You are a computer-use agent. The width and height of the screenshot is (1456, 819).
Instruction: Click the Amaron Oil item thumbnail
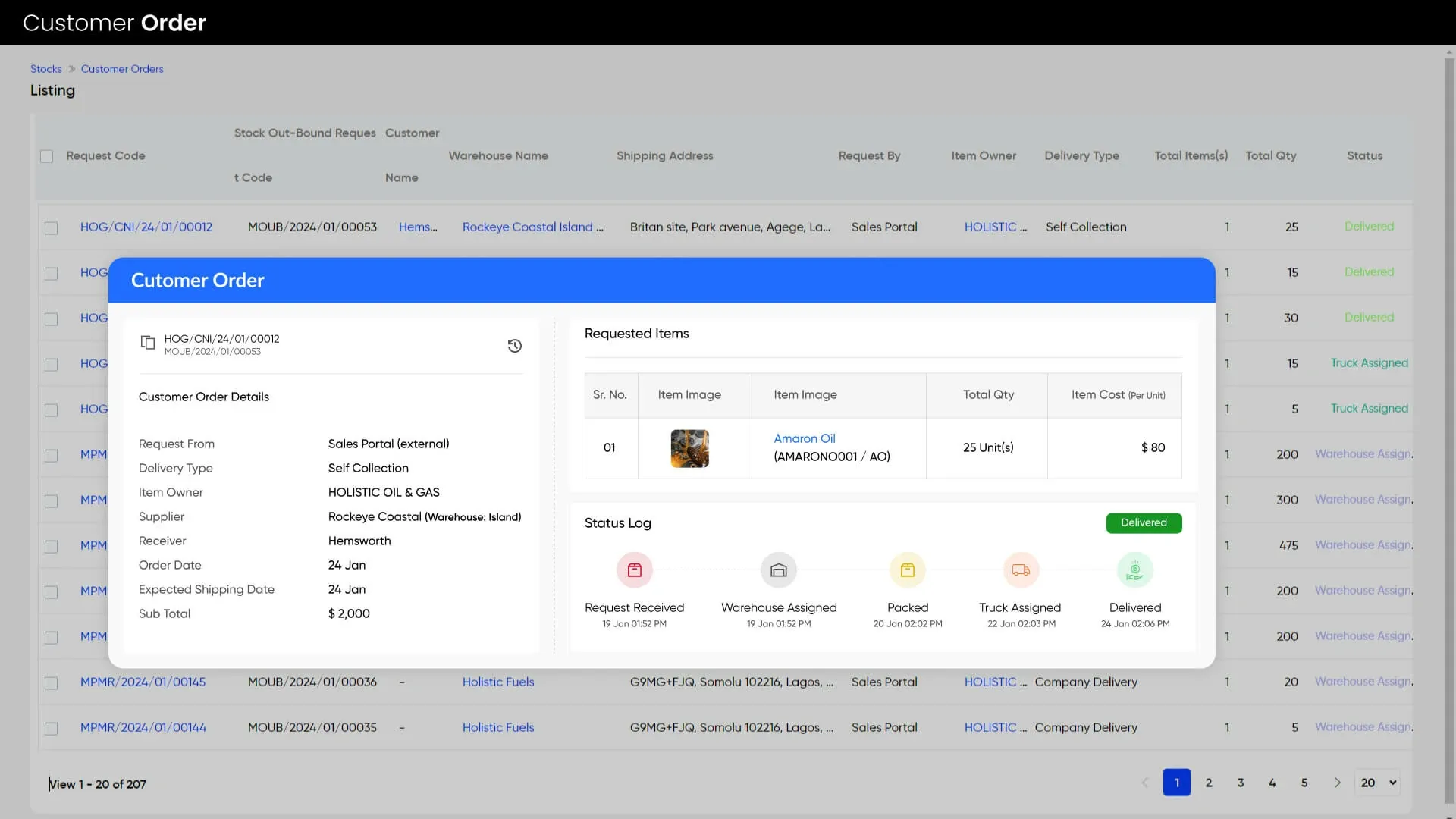click(689, 448)
